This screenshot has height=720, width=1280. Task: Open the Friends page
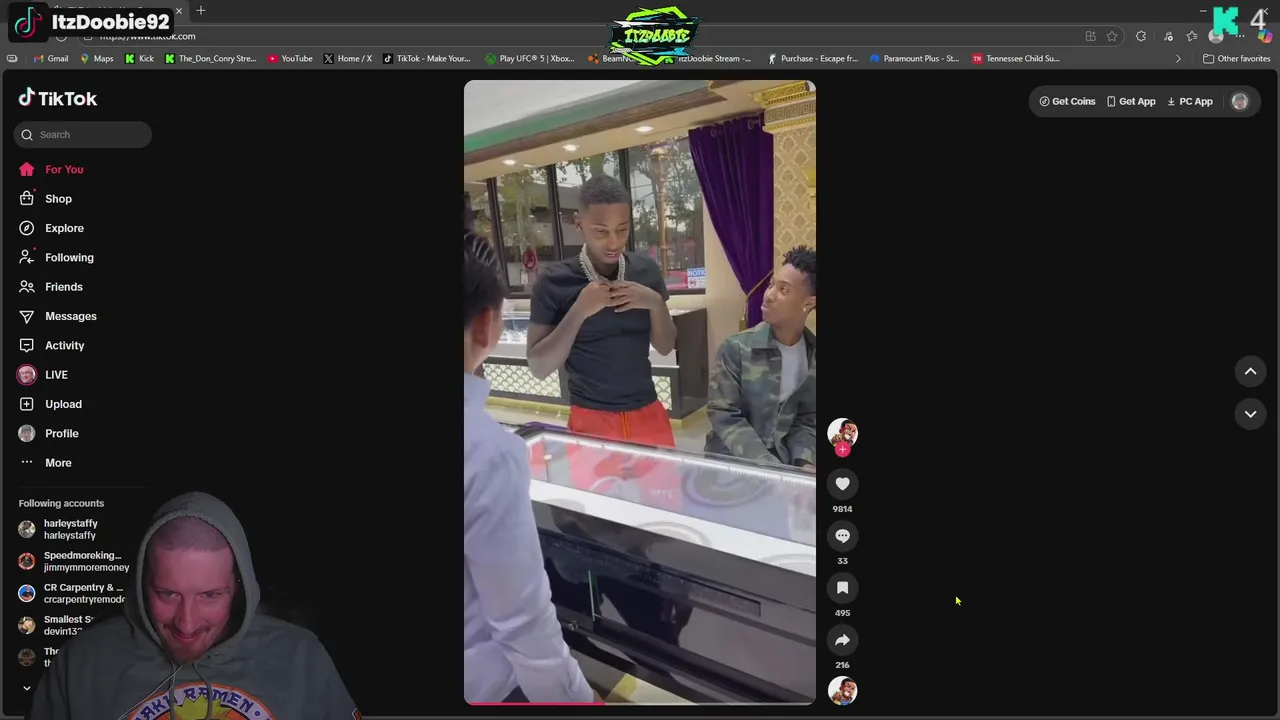pos(63,287)
